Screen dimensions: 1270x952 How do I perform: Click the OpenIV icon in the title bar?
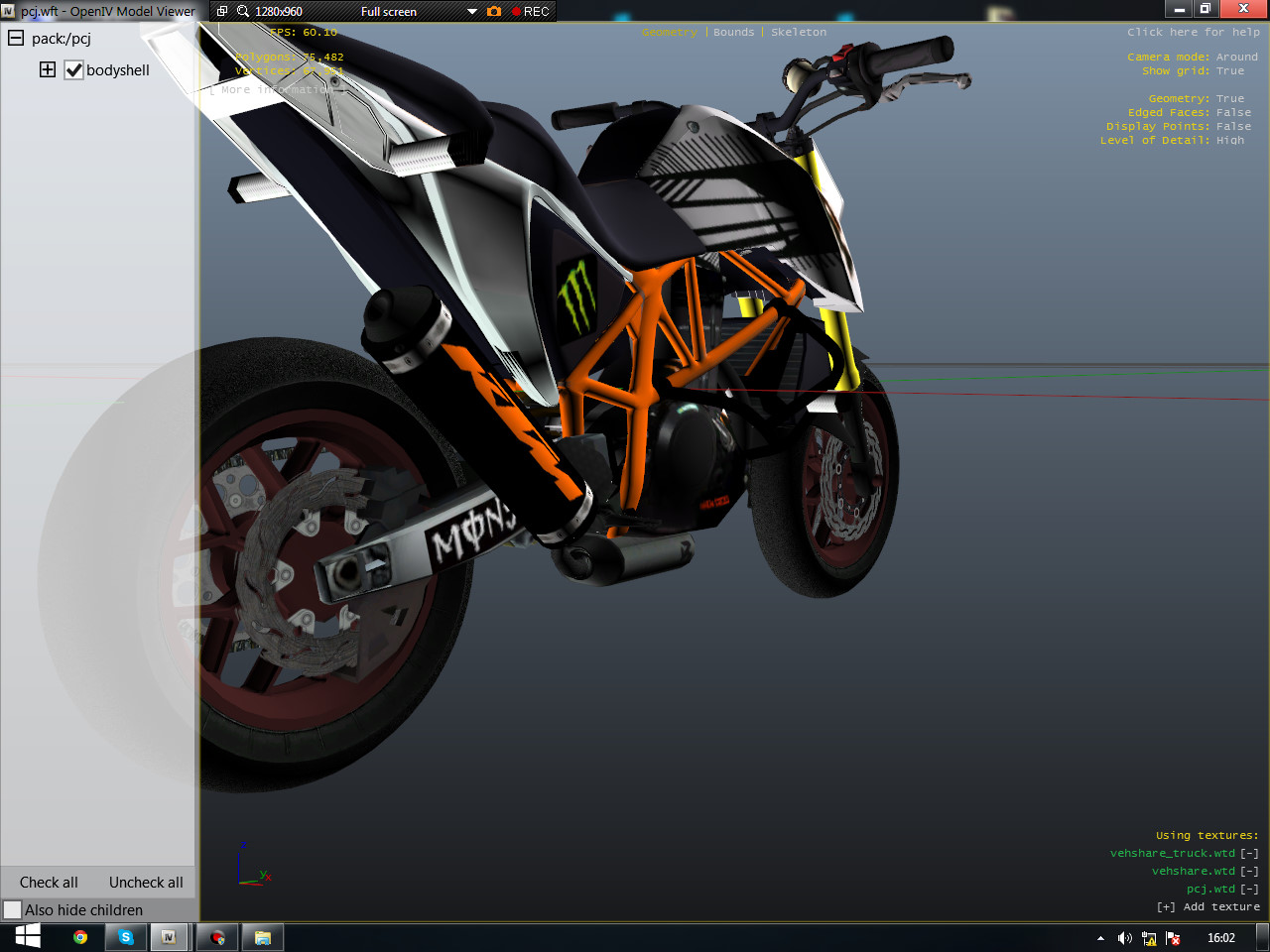(8, 11)
